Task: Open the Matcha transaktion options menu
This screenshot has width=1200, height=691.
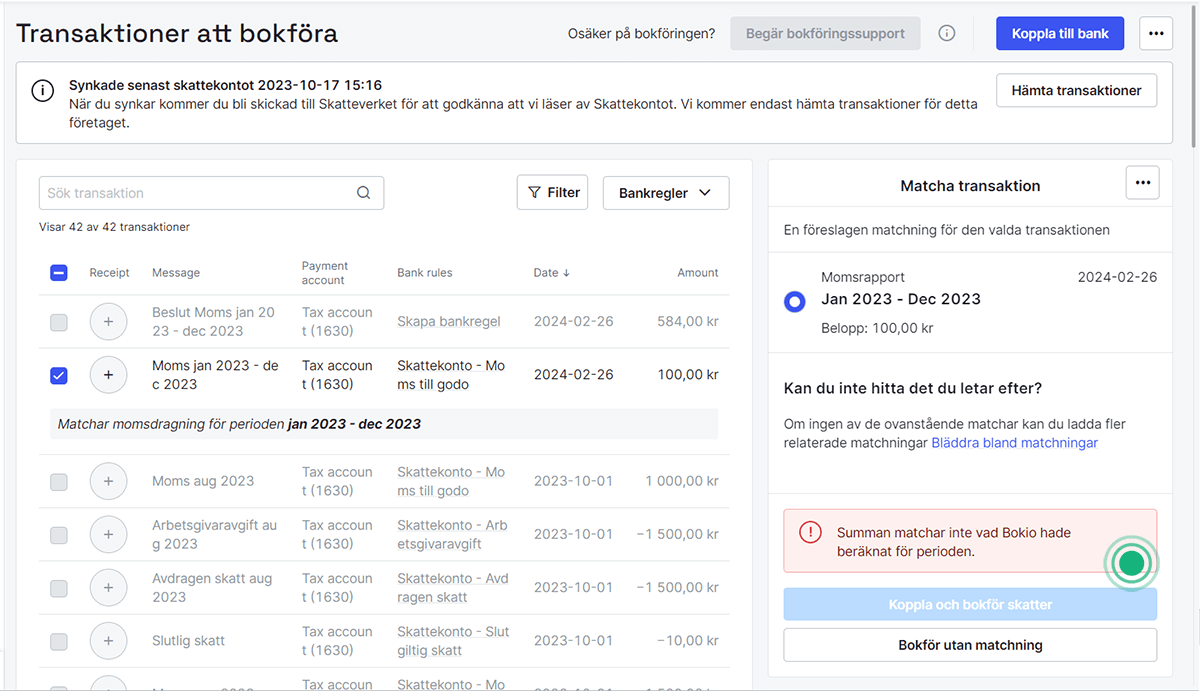Action: click(1142, 182)
